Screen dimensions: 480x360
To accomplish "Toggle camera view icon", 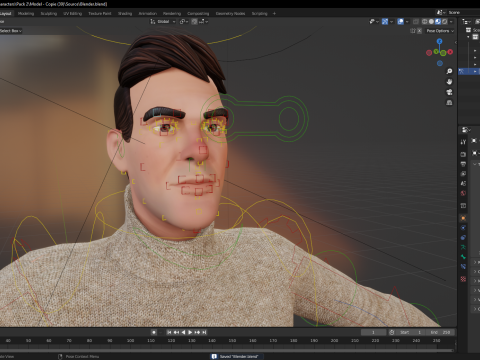I will click(x=449, y=92).
